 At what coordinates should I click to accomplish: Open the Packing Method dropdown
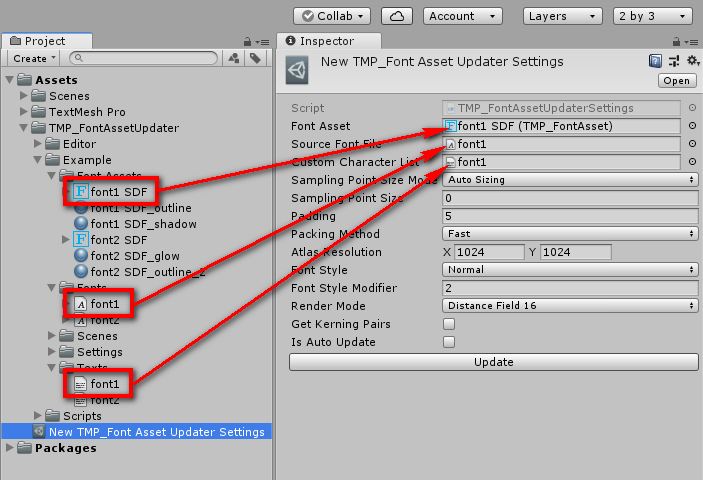tap(570, 234)
